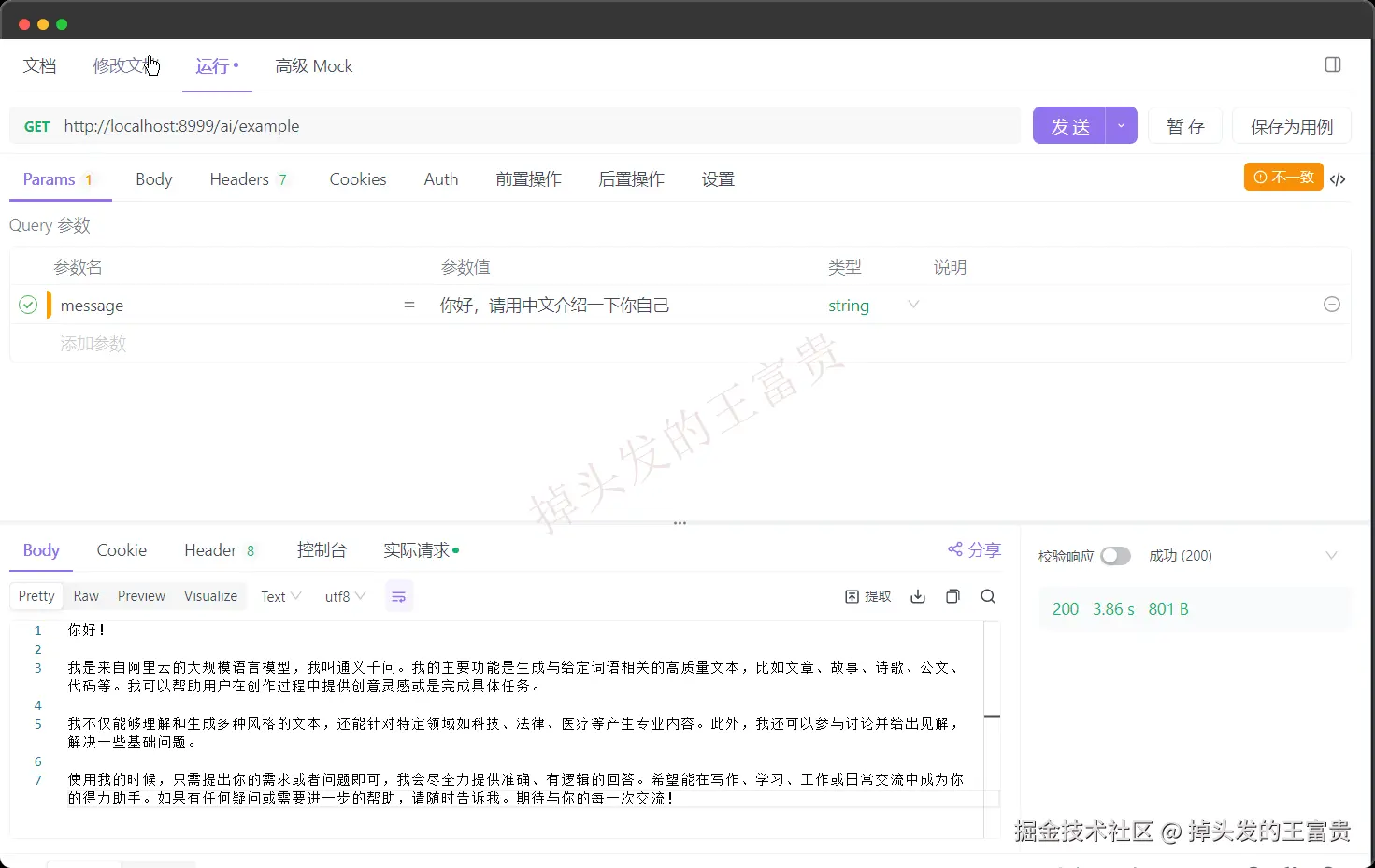Click the 不一致 warning badge
Viewport: 1375px width, 868px height.
[x=1283, y=177]
